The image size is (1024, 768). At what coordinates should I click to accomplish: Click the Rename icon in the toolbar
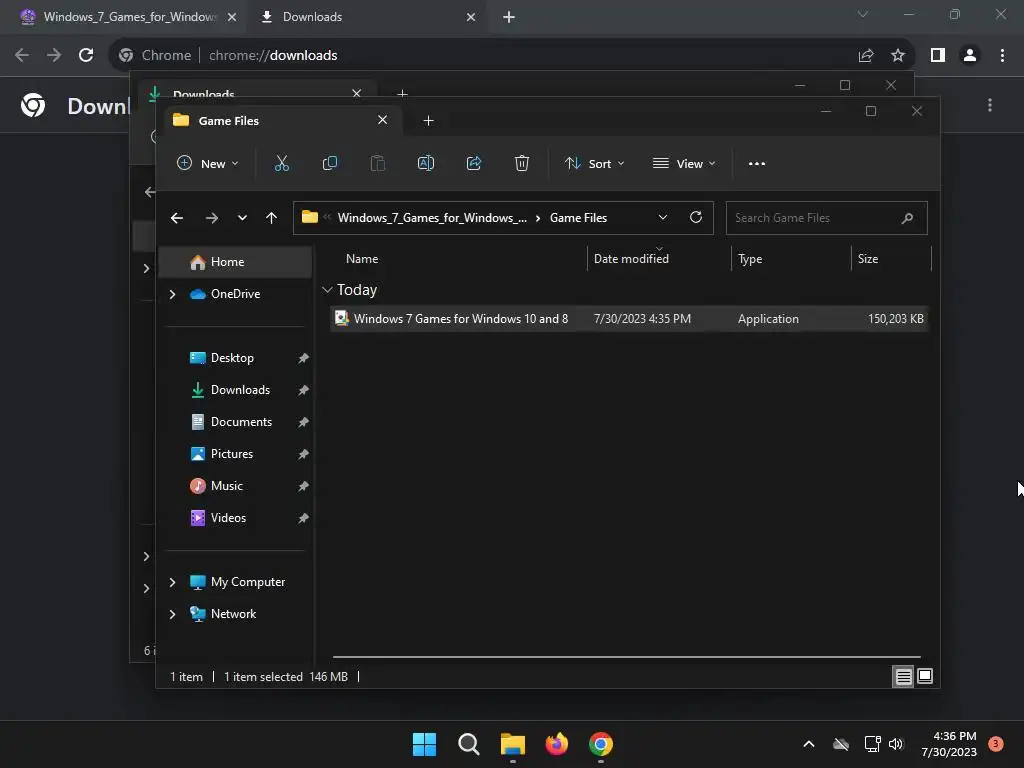[426, 163]
